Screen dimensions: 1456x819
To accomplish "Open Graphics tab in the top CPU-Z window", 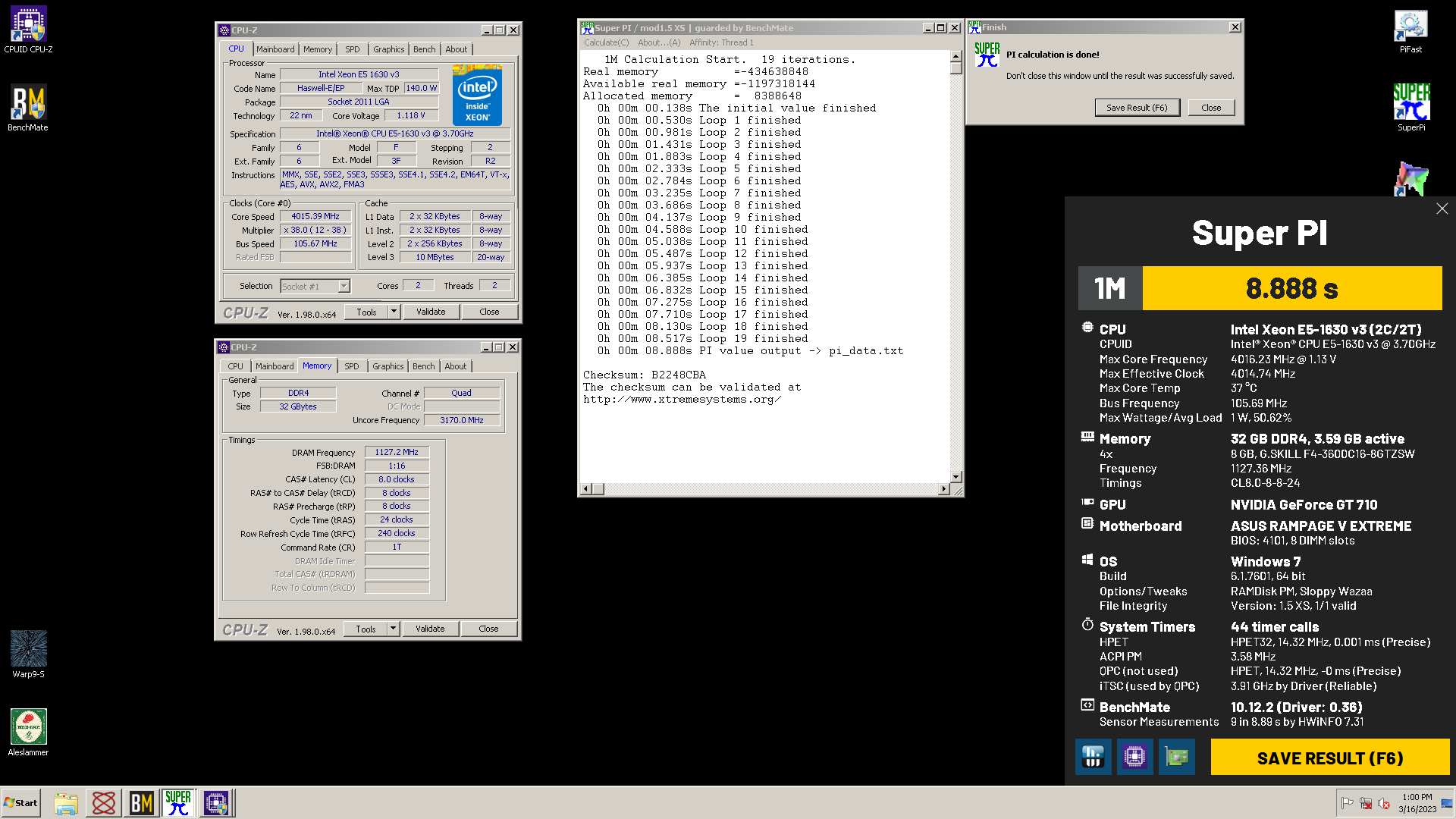I will point(389,49).
